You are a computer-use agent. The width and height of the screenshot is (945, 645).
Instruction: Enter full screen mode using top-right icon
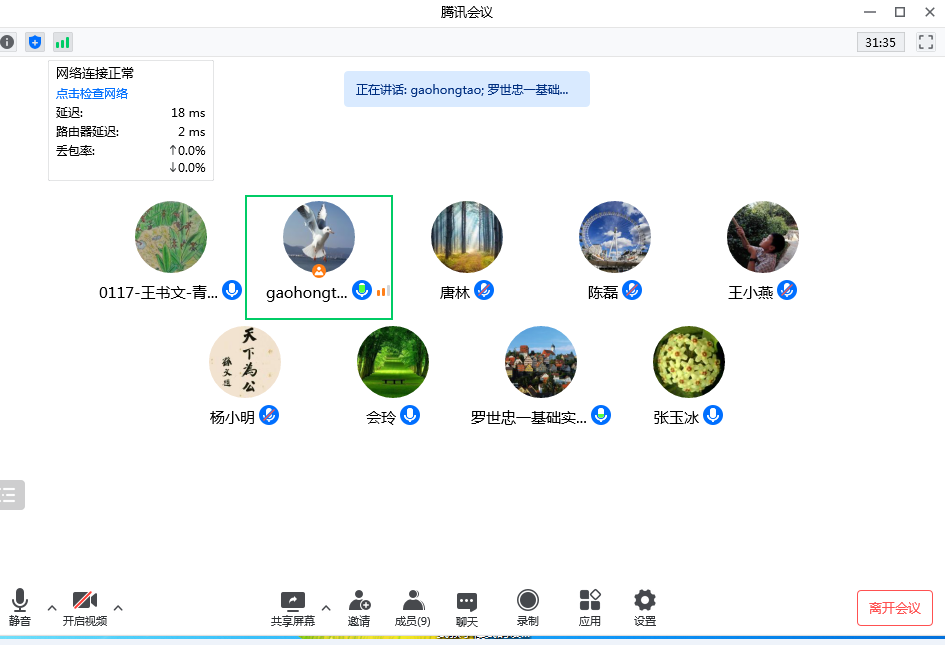pos(926,42)
